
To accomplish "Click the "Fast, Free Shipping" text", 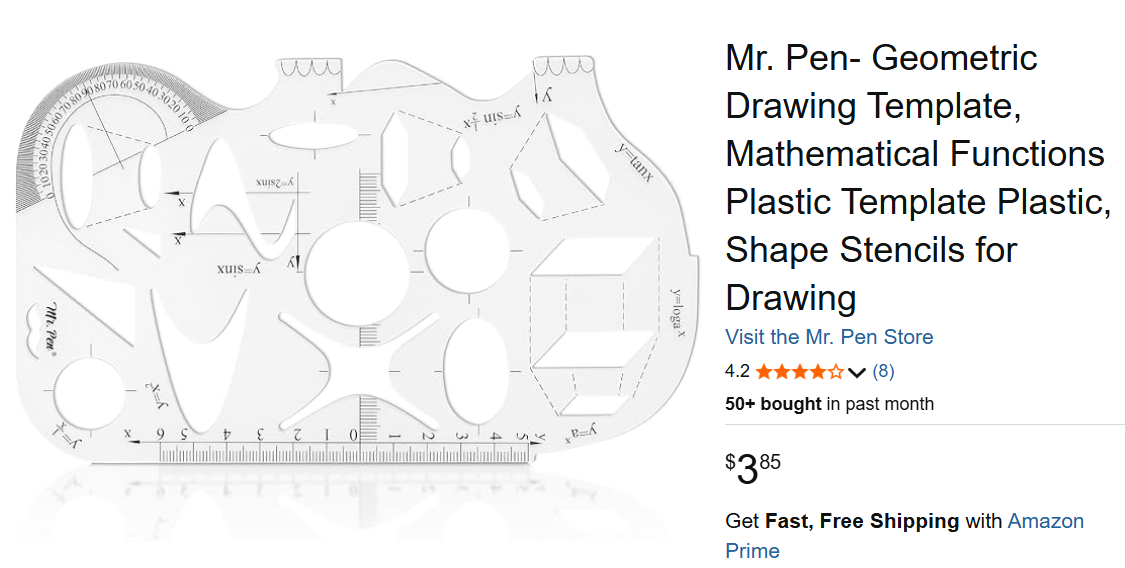I will 861,521.
